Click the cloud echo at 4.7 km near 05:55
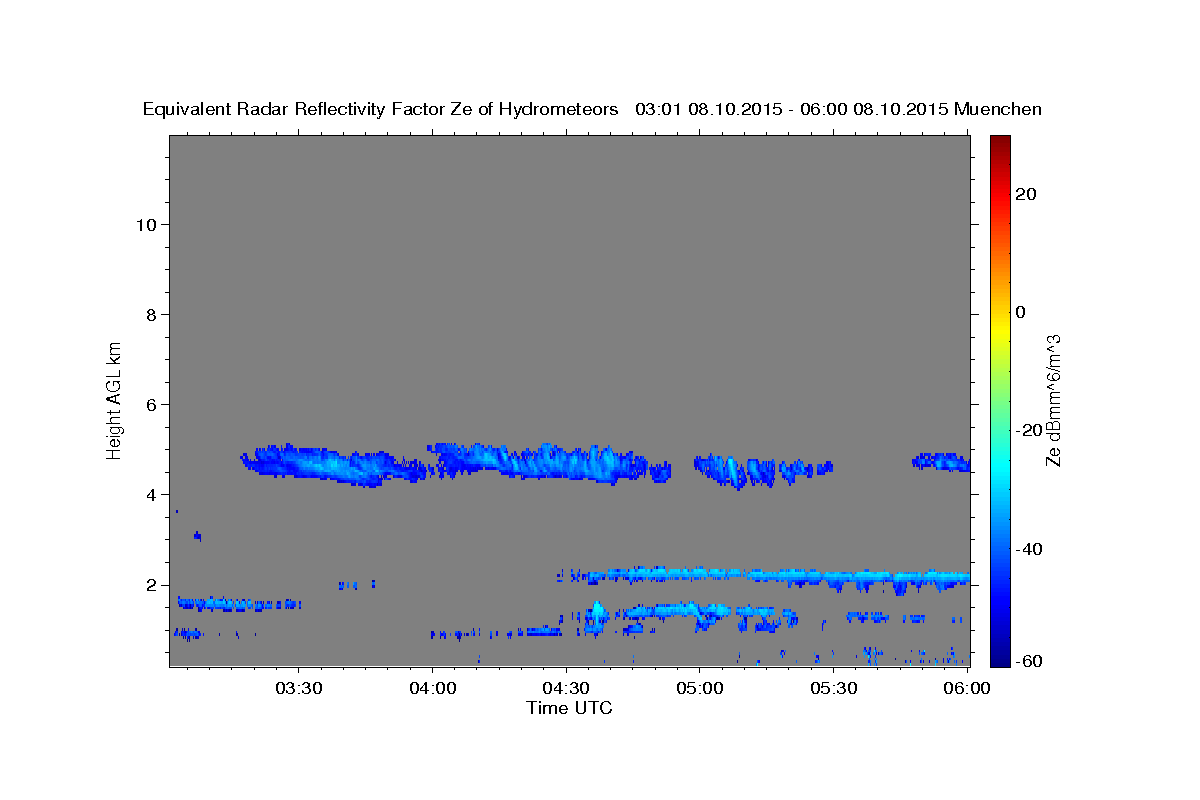This screenshot has height=800, width=1200. pyautogui.click(x=941, y=461)
